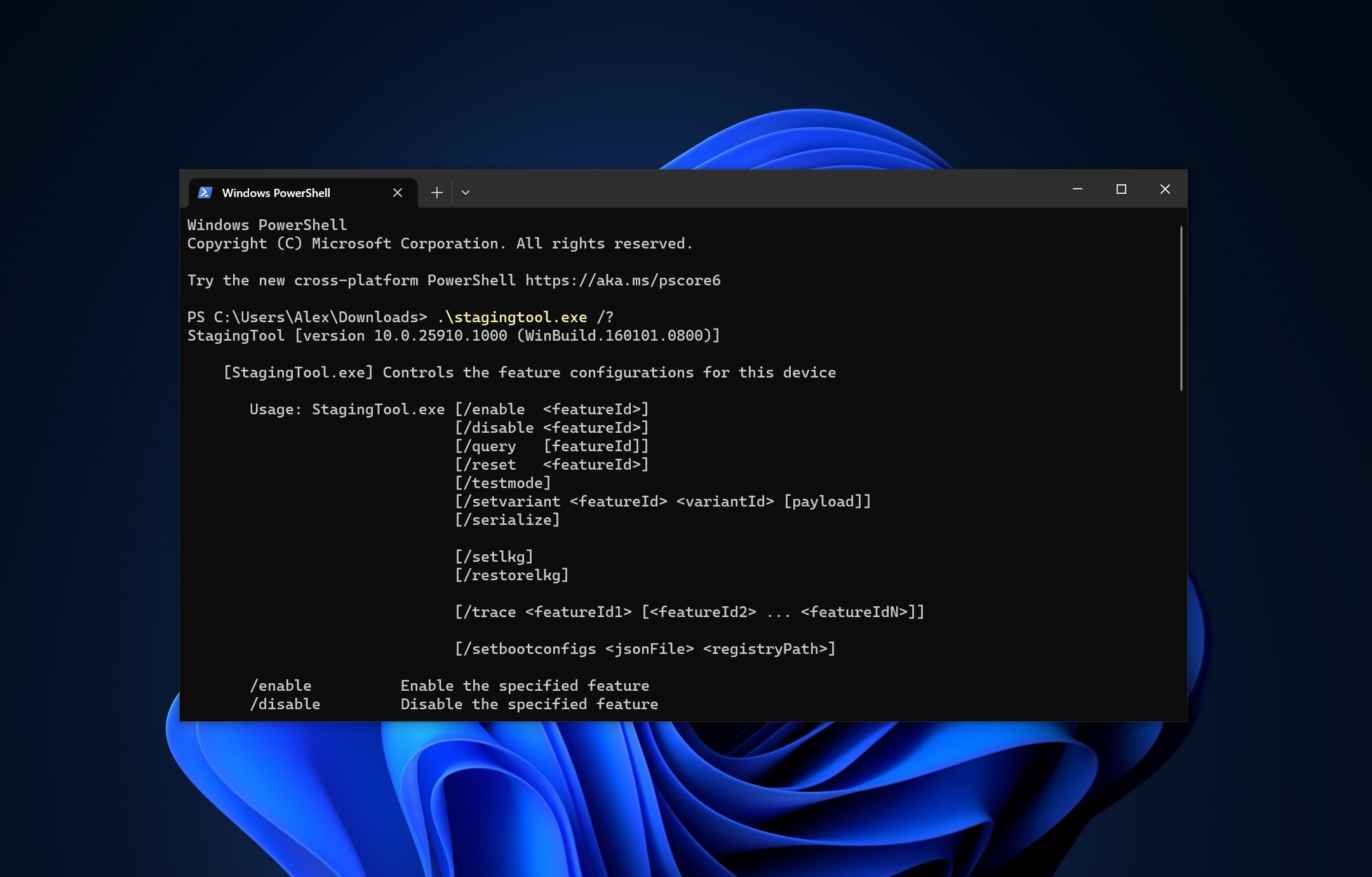The image size is (1372, 877).
Task: Click the 'Usage: StagingTool.exe' label
Action: 347,409
